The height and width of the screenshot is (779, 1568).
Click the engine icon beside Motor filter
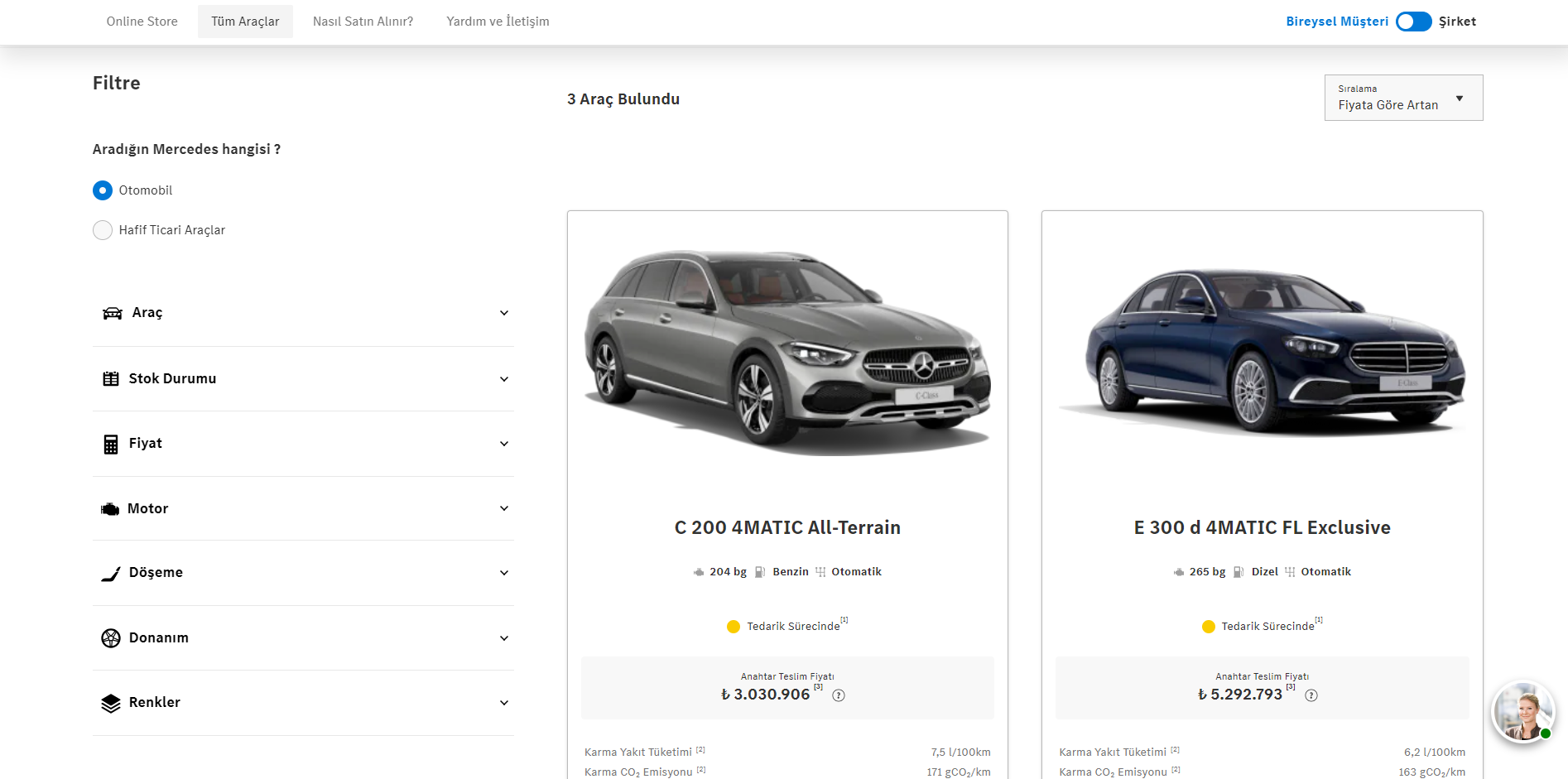[x=110, y=509]
